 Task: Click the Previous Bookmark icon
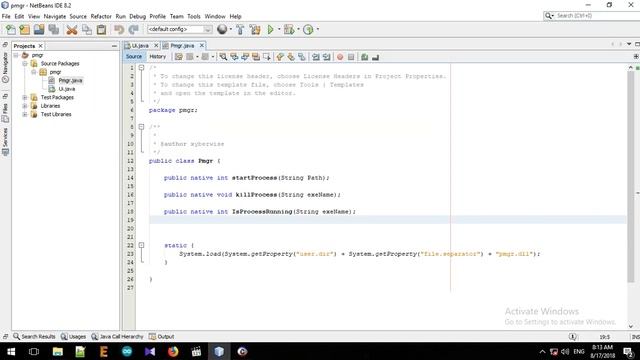pyautogui.click(x=280, y=57)
